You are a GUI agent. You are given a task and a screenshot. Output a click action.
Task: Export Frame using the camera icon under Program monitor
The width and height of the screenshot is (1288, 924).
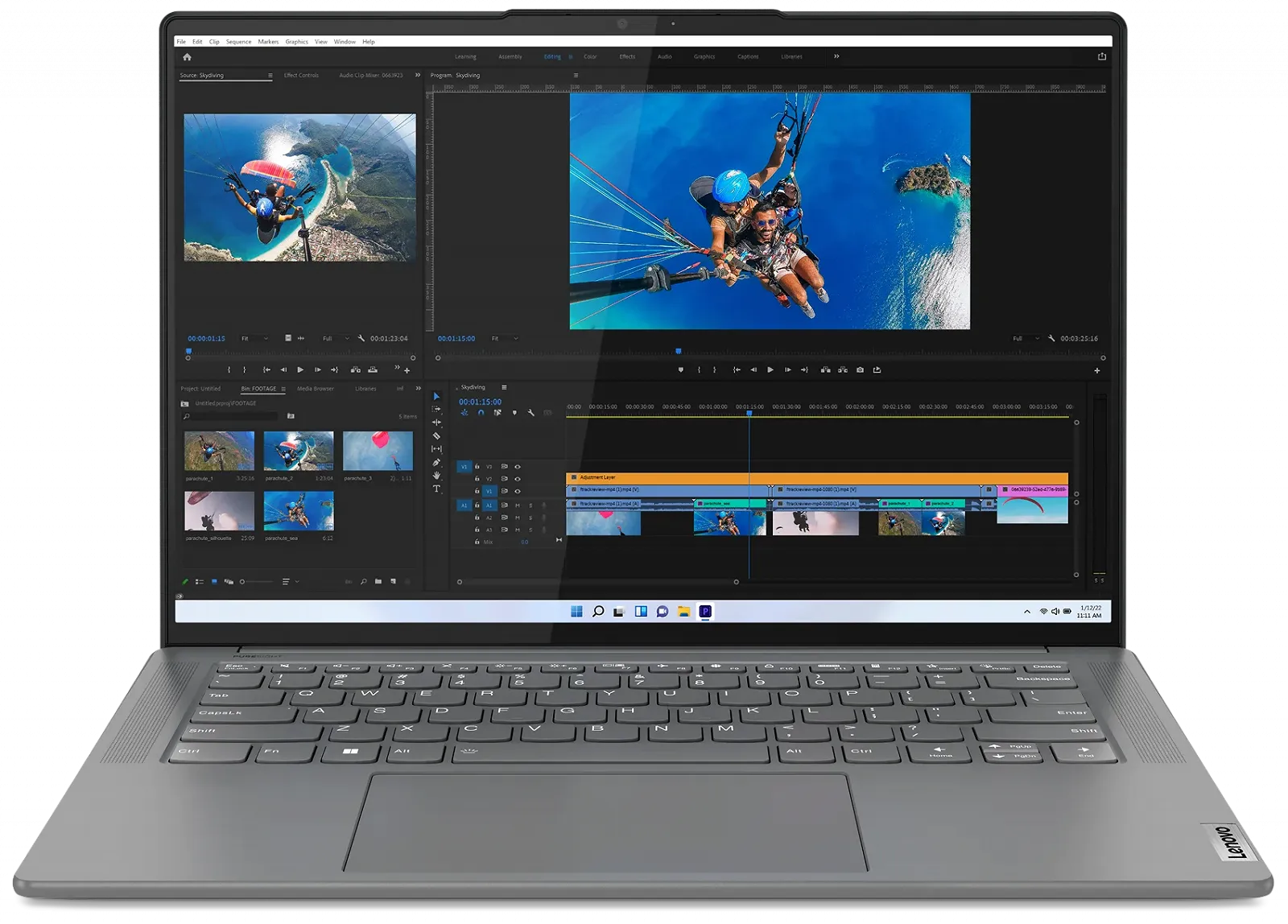[x=860, y=368]
